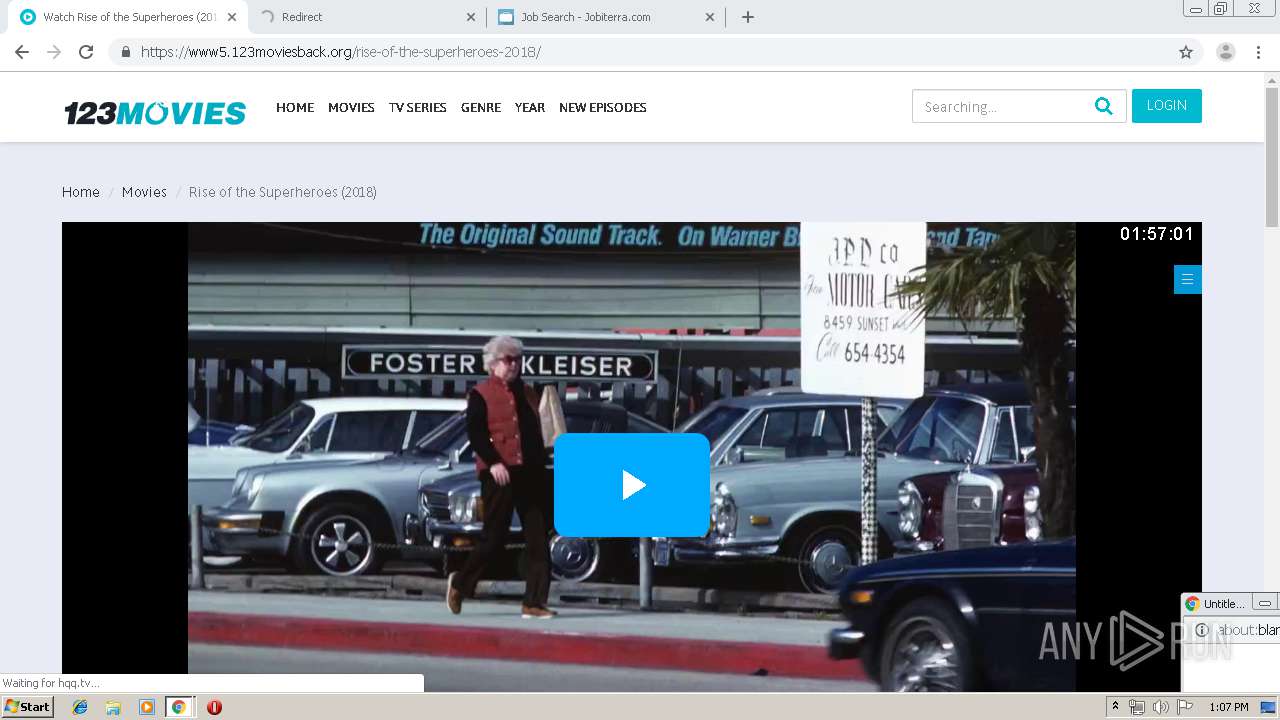Image resolution: width=1280 pixels, height=720 pixels.
Task: Click the browser back arrow
Action: point(22,52)
